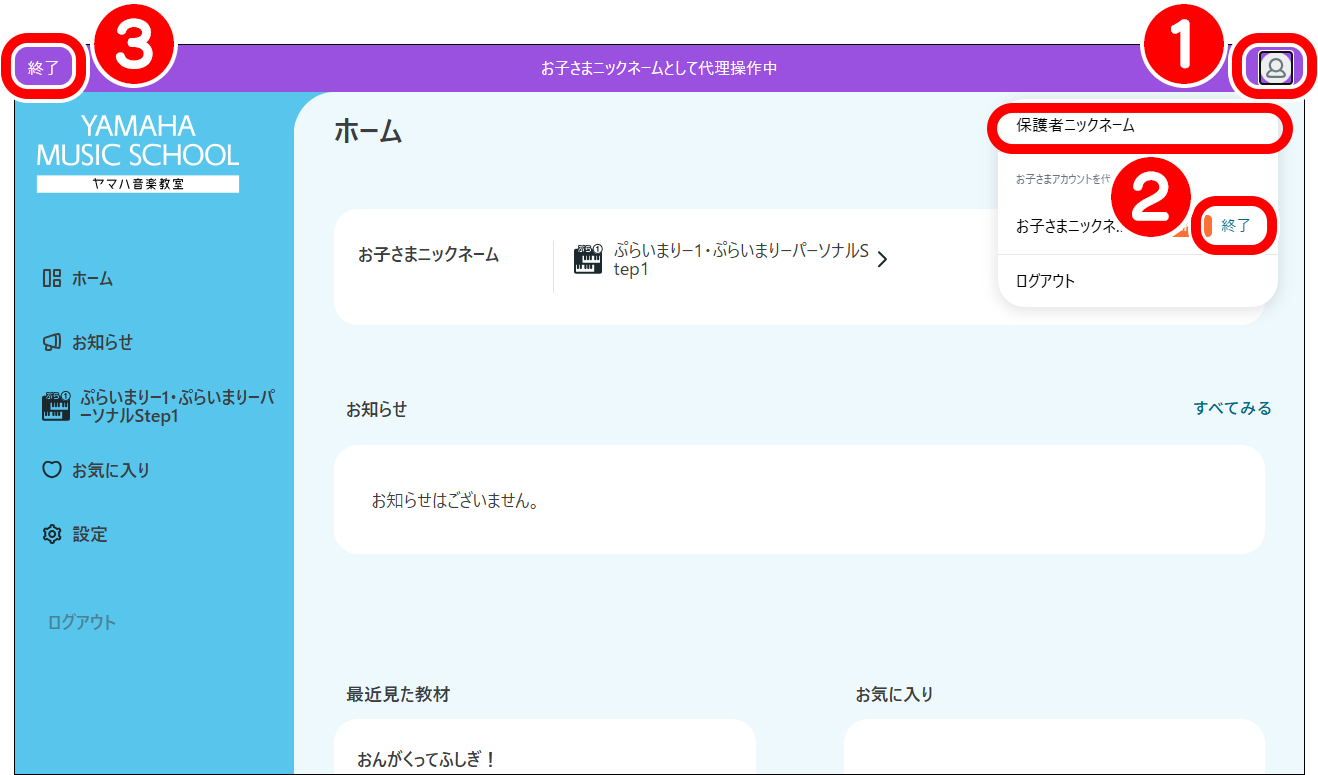Click the Yamaha Music School logo

(138, 153)
